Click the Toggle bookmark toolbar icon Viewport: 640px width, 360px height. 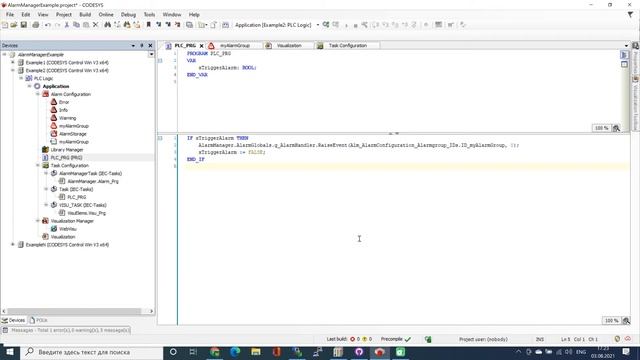coord(149,25)
